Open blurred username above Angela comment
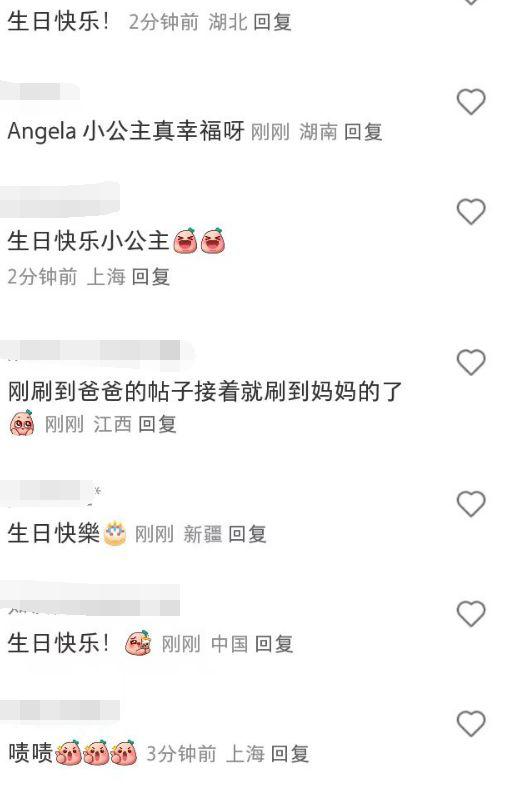This screenshot has height=787, width=519. point(40,92)
